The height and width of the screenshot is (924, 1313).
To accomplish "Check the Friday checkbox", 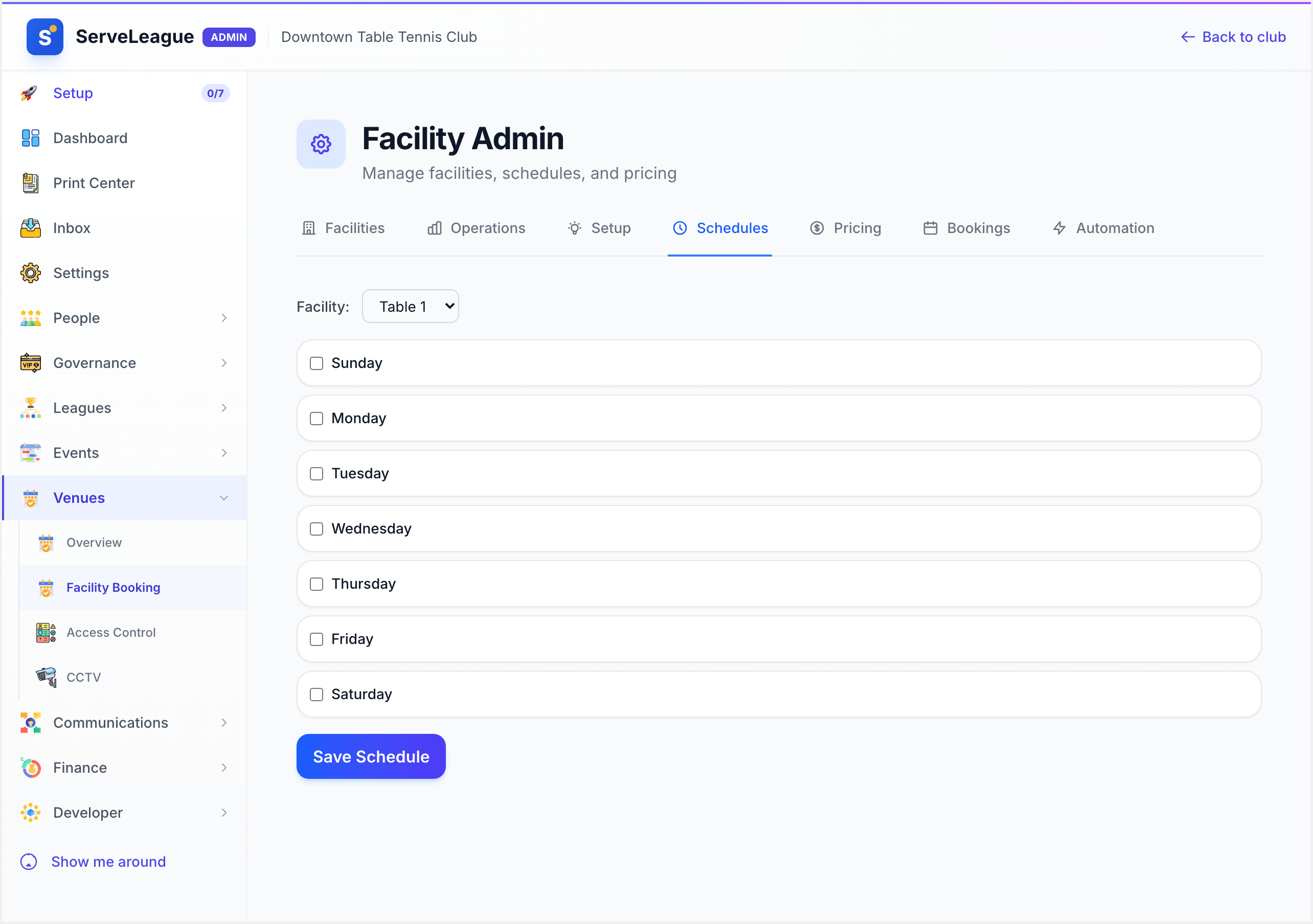I will coord(316,639).
